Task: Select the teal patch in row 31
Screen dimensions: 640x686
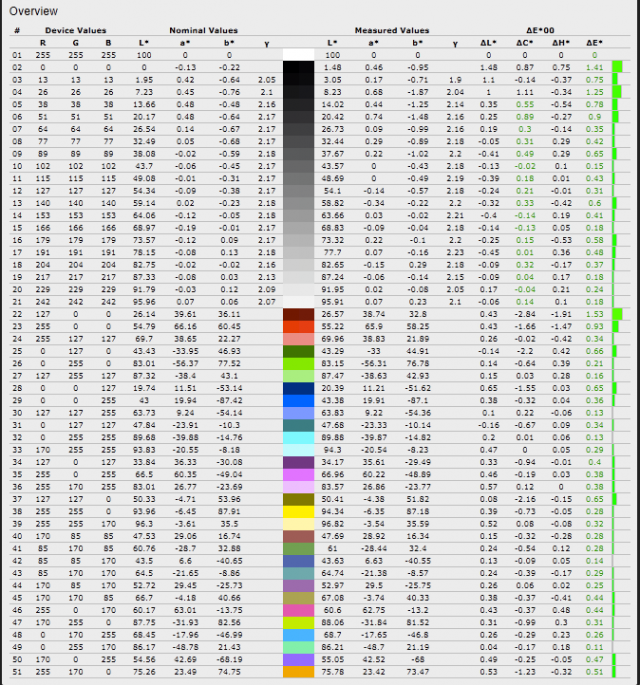Action: pyautogui.click(x=298, y=425)
